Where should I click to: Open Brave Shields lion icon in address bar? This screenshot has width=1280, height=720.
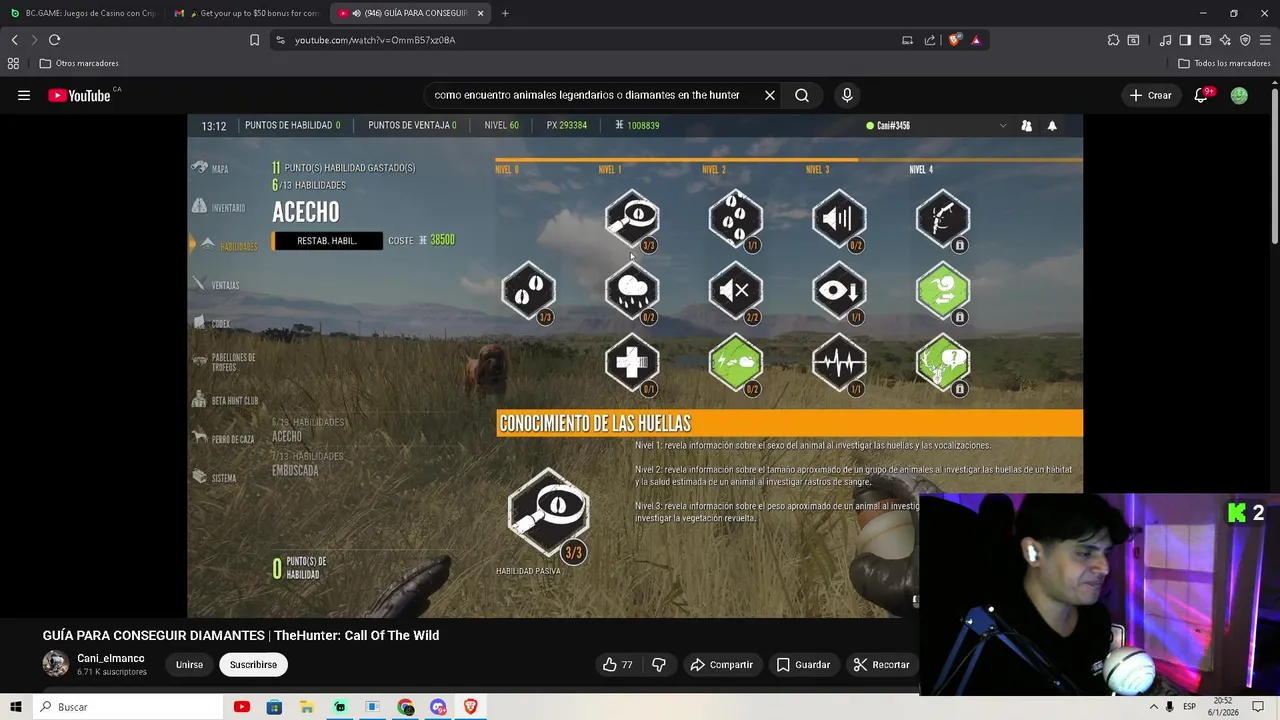coord(955,40)
